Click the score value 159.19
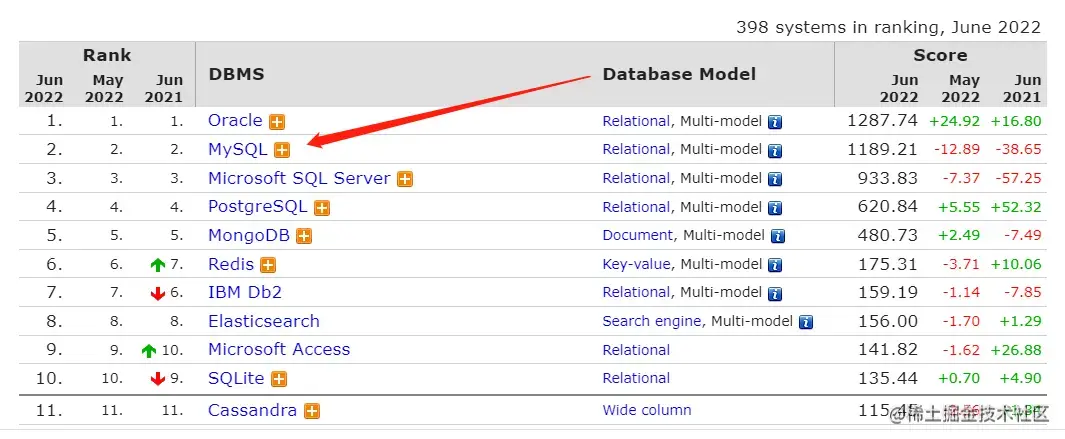Image resolution: width=1065 pixels, height=439 pixels. (888, 292)
